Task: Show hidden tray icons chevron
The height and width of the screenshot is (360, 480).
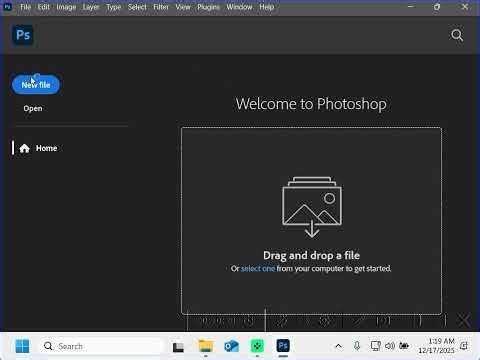Action: click(x=338, y=346)
